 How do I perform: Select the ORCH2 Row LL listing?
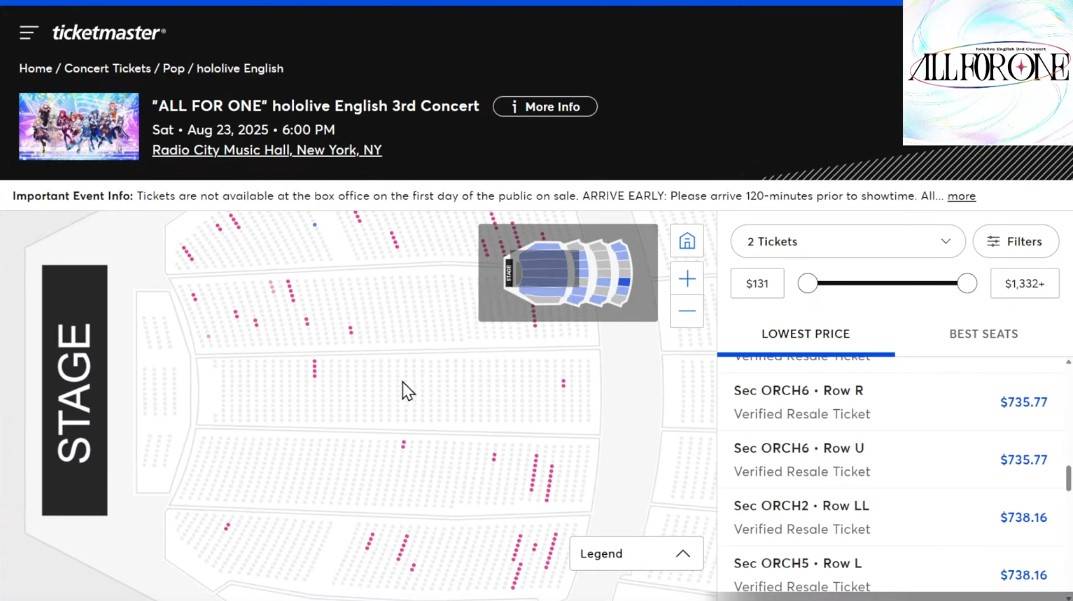(x=893, y=517)
